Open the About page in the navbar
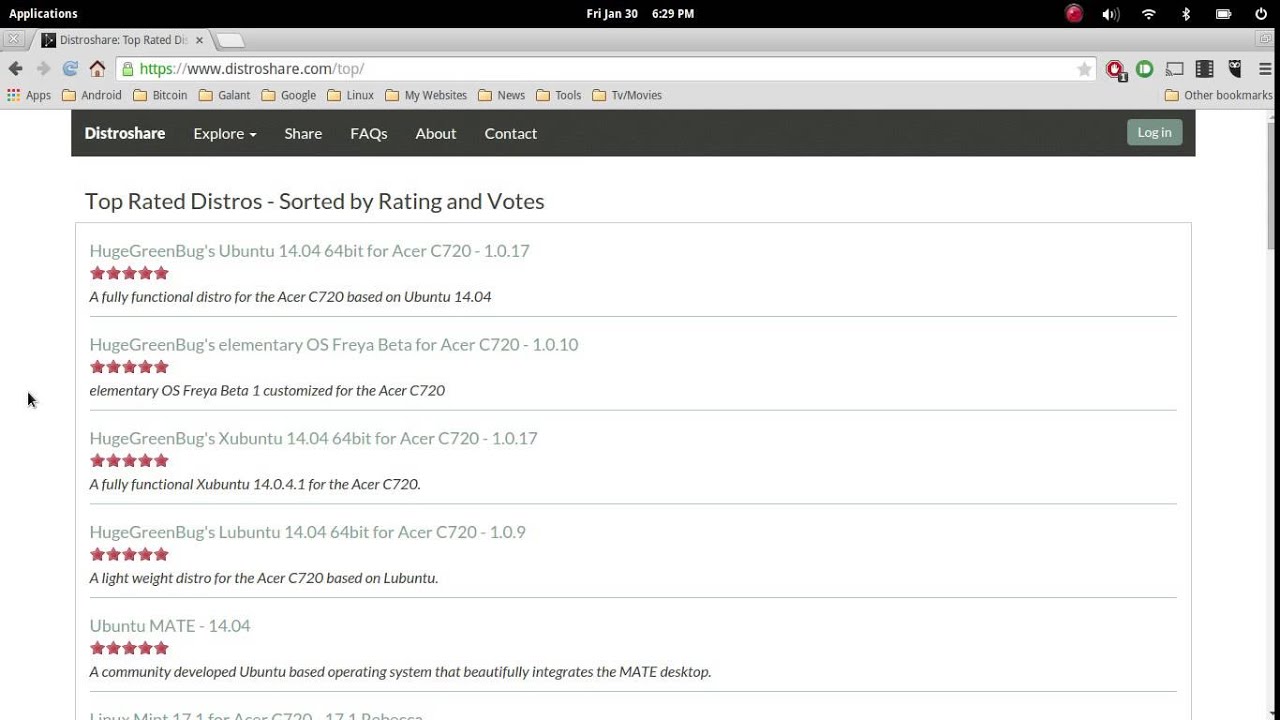Viewport: 1280px width, 720px height. pos(436,133)
